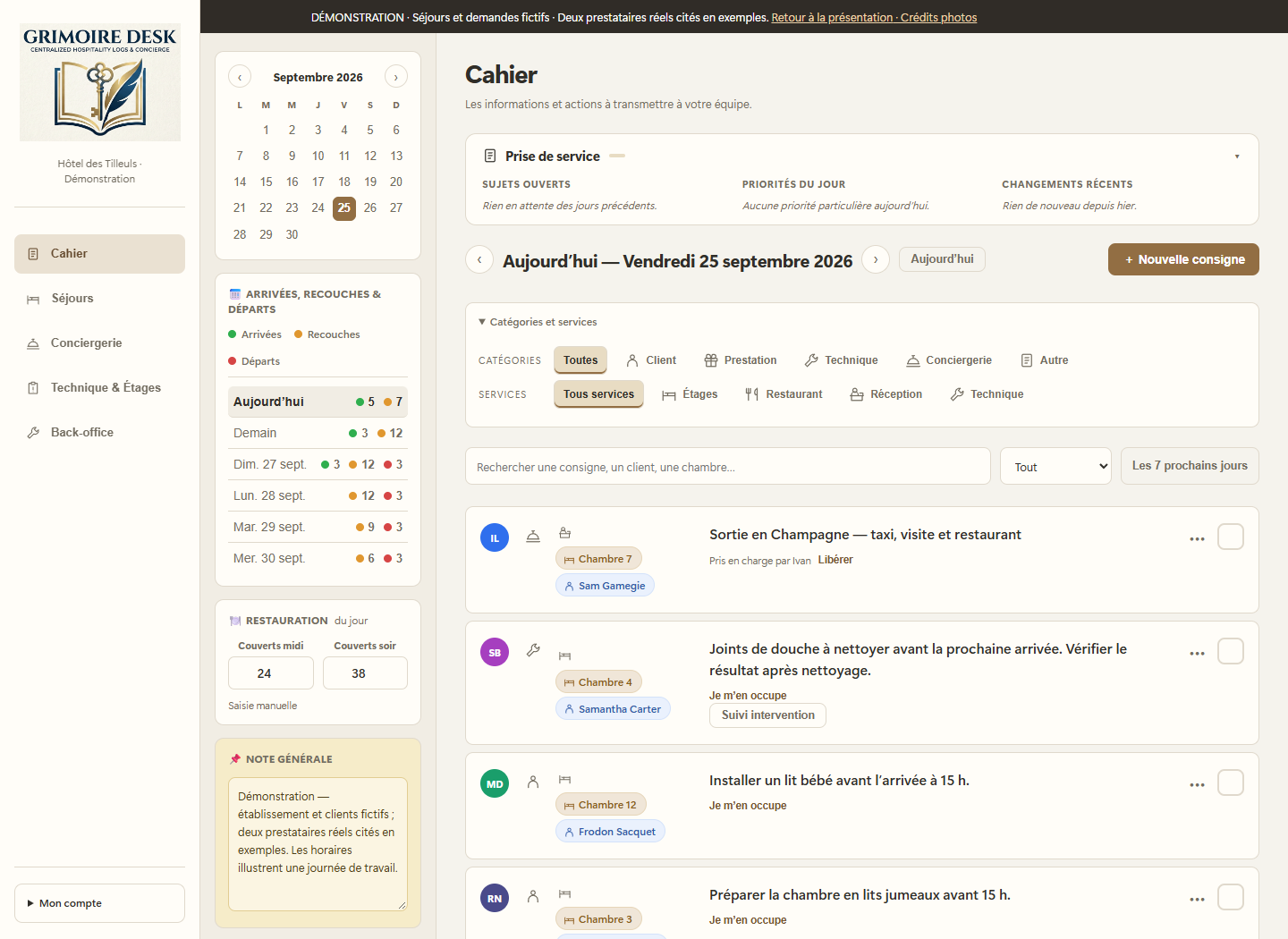Open the Conciergerie sidebar section
The height and width of the screenshot is (939, 1288).
point(99,343)
